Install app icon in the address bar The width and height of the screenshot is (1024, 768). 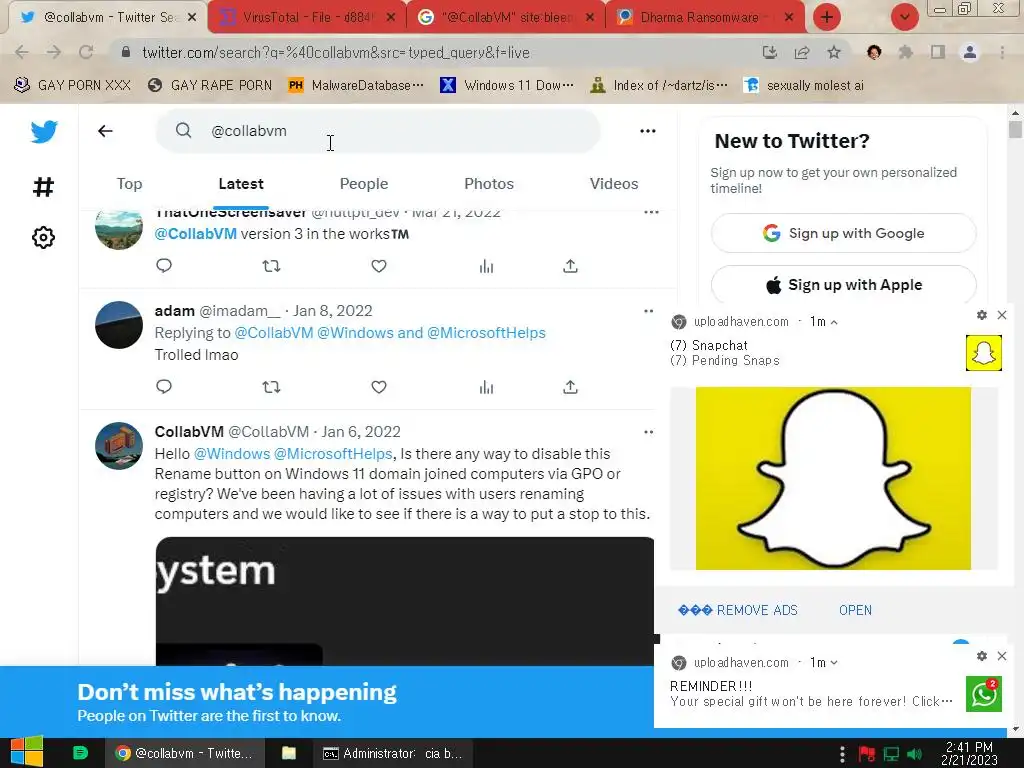coord(770,52)
